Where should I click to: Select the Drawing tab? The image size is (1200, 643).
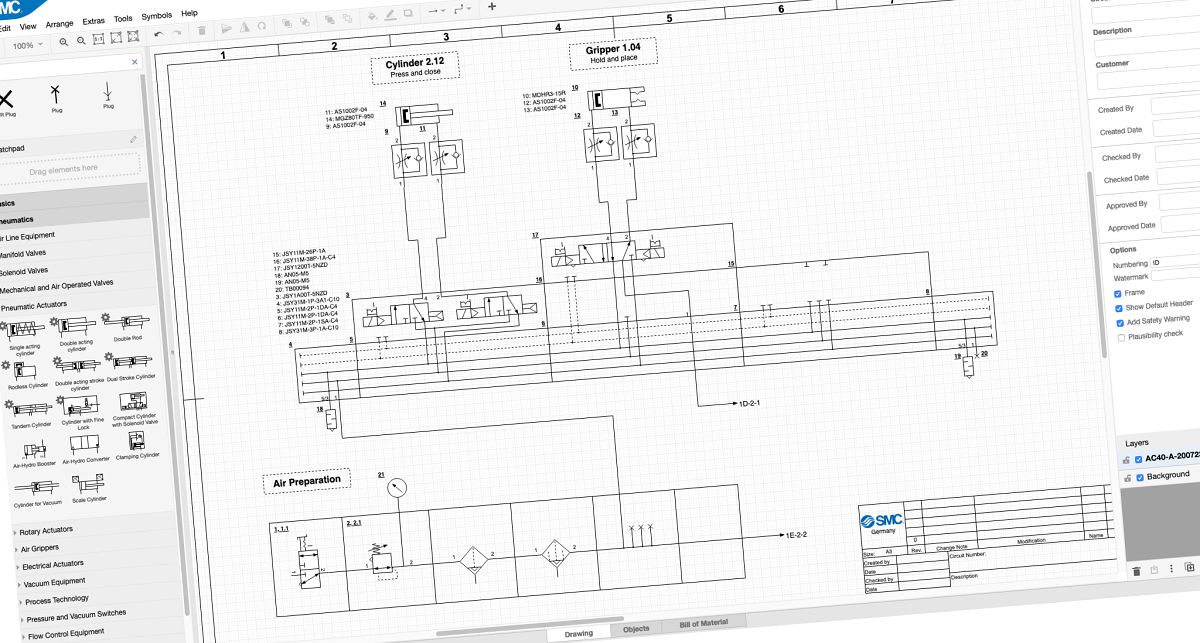[x=578, y=633]
